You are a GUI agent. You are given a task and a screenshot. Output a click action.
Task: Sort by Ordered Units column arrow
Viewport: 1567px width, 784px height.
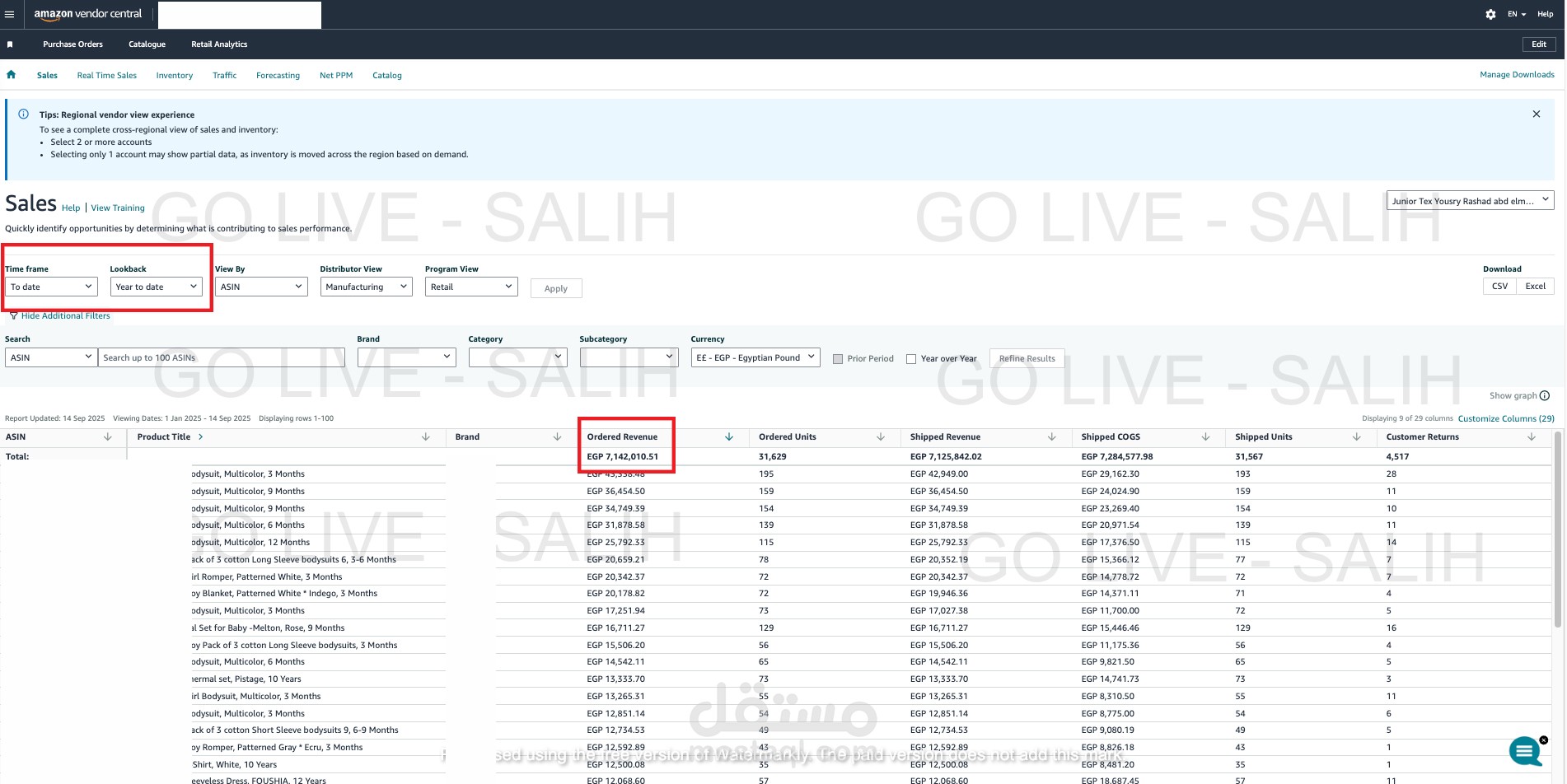(881, 437)
